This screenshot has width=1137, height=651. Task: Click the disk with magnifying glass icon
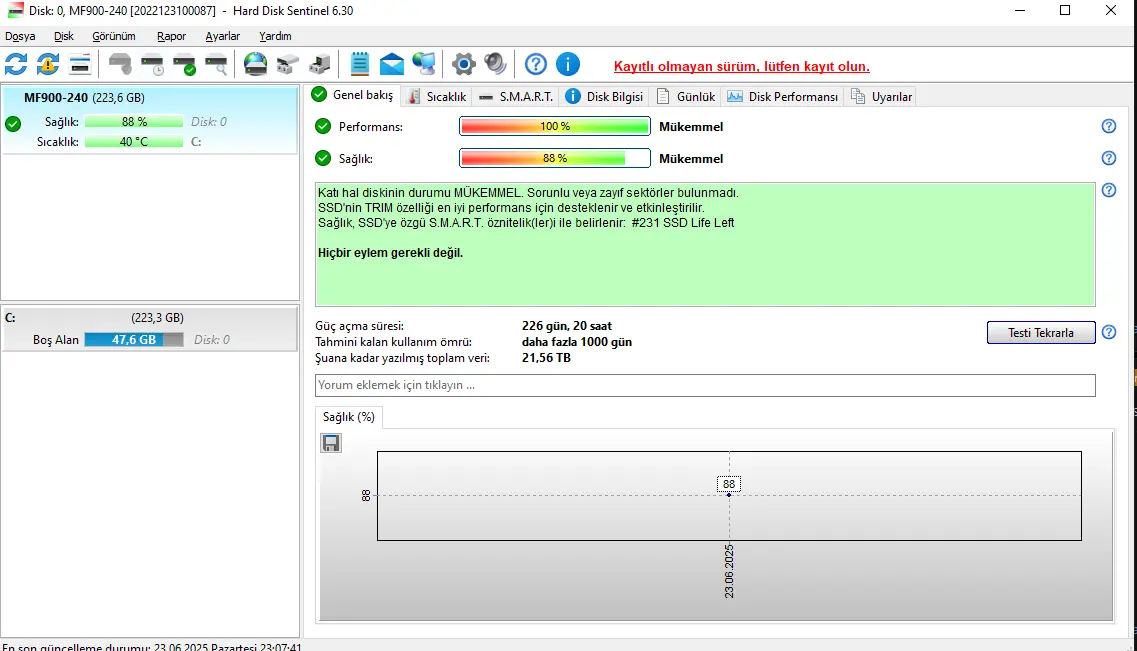coord(216,65)
